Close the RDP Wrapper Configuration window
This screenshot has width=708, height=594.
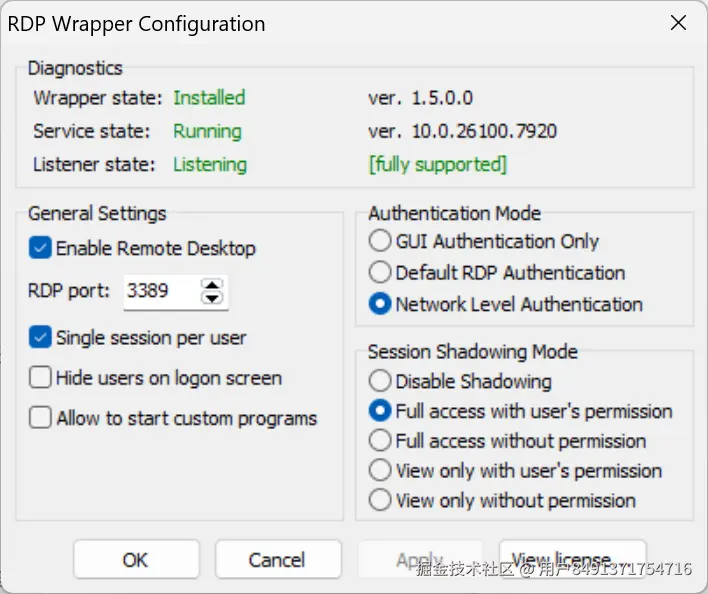pyautogui.click(x=678, y=23)
